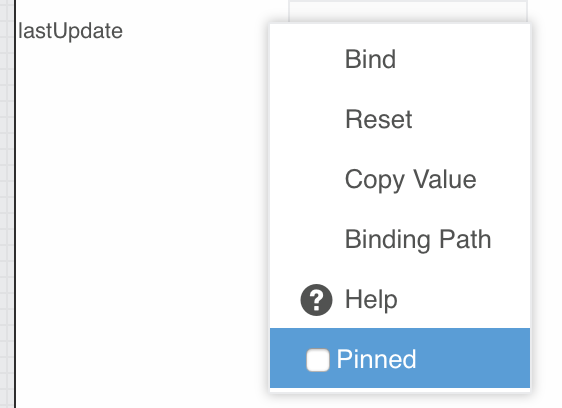
Task: Click blue highlighted area right of Pinned
Action: tap(473, 358)
